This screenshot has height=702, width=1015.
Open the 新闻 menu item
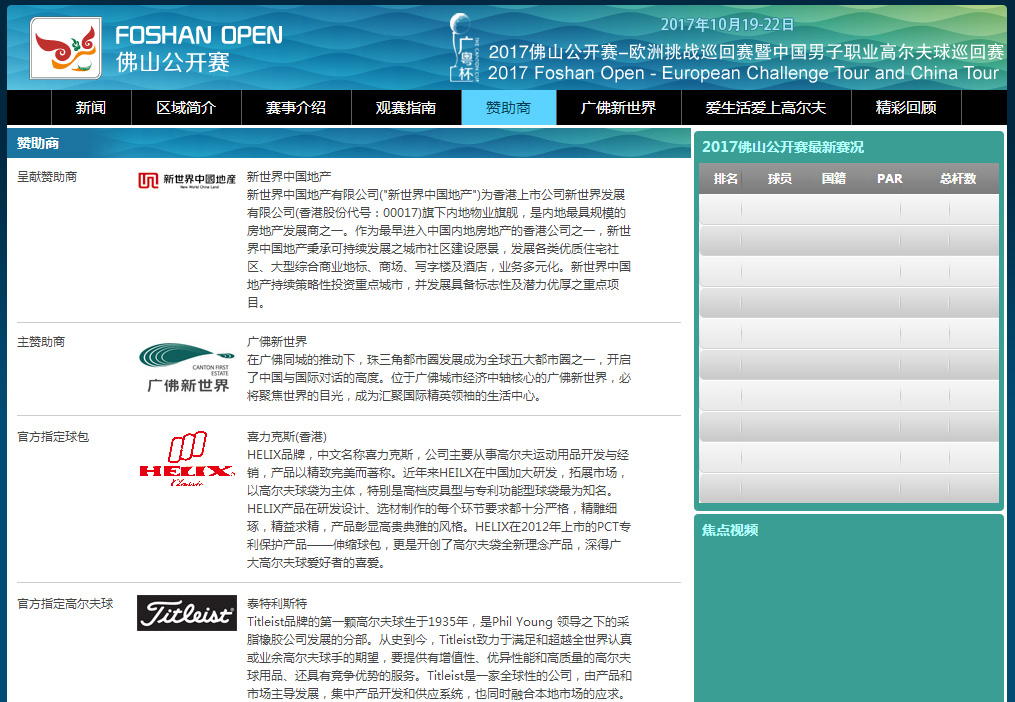91,108
